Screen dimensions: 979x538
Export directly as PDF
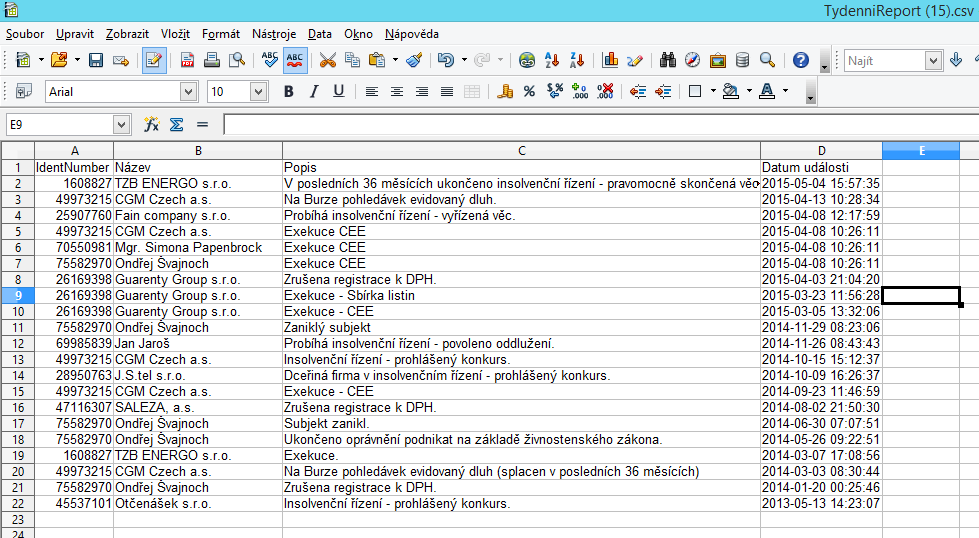[187, 61]
